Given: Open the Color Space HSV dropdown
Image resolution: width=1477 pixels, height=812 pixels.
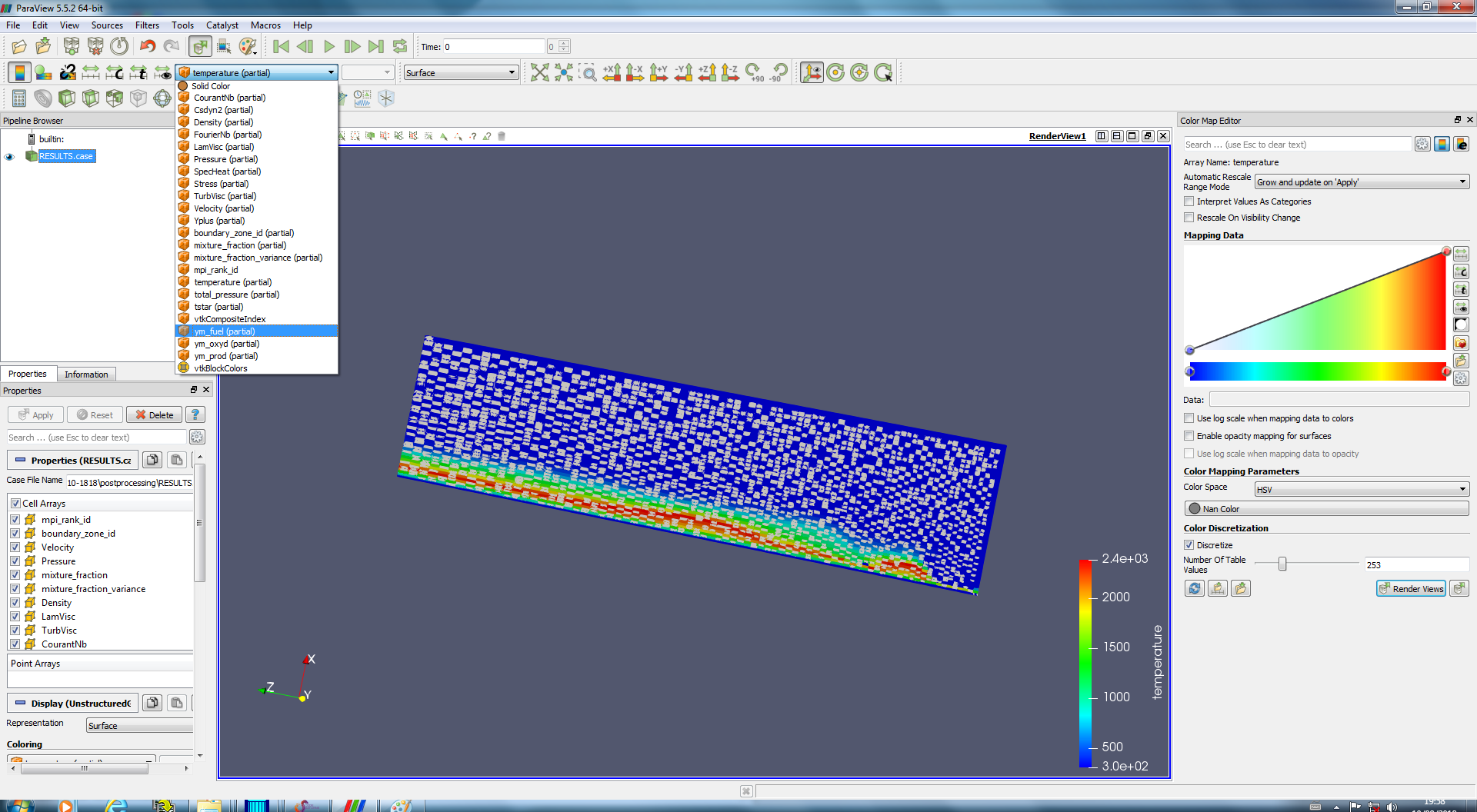Looking at the screenshot, I should click(x=1361, y=490).
